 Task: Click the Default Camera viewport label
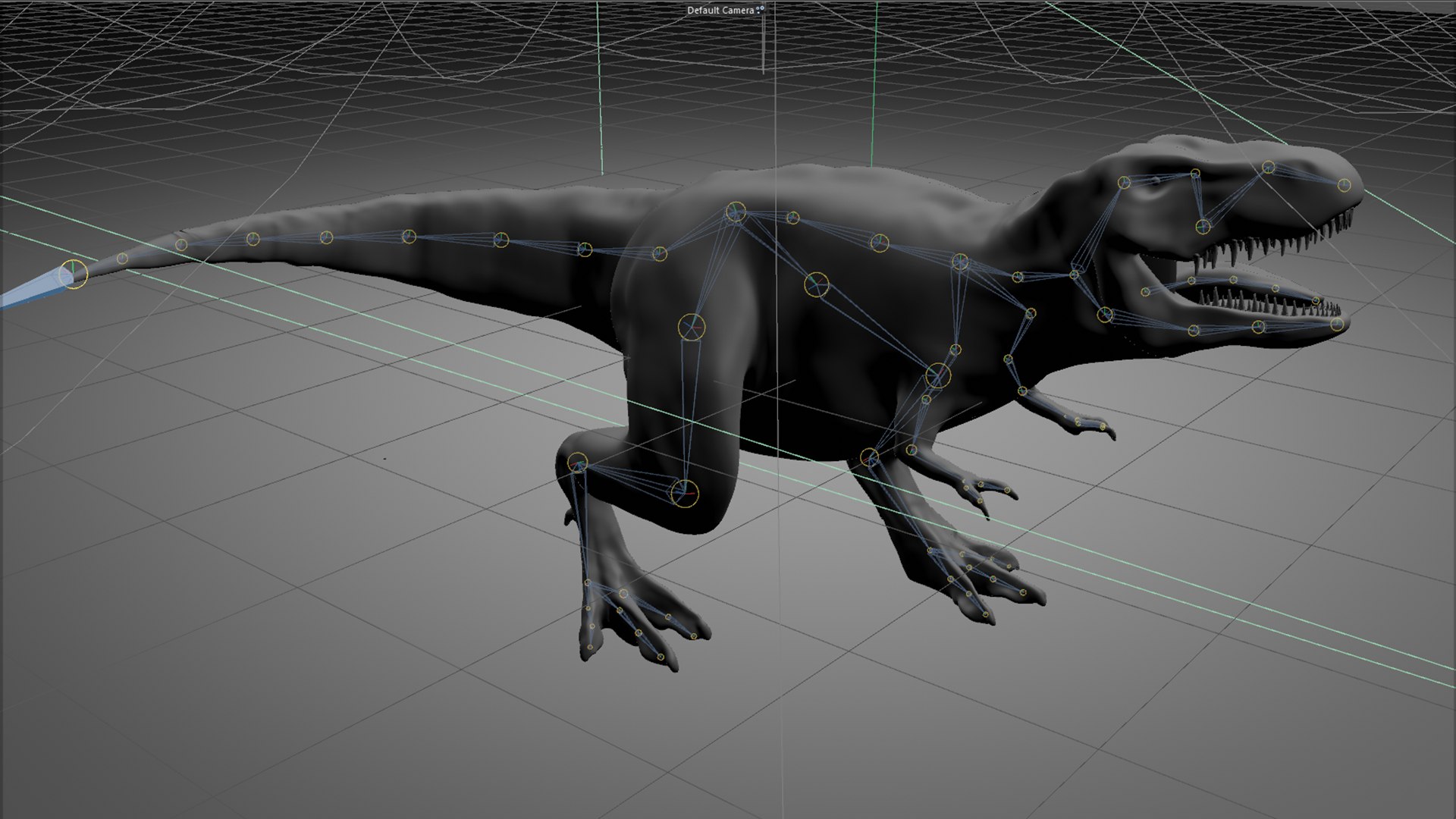point(720,11)
